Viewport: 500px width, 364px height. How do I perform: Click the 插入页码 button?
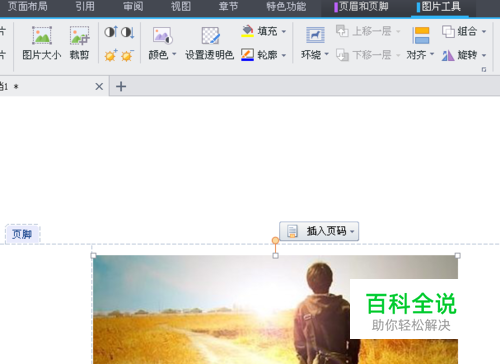(319, 231)
